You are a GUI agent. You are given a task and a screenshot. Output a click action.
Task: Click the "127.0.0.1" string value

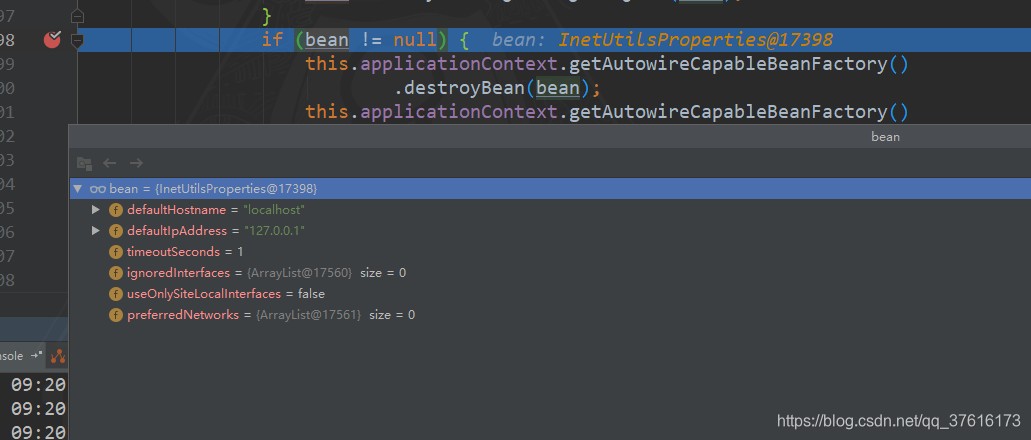[x=274, y=231]
